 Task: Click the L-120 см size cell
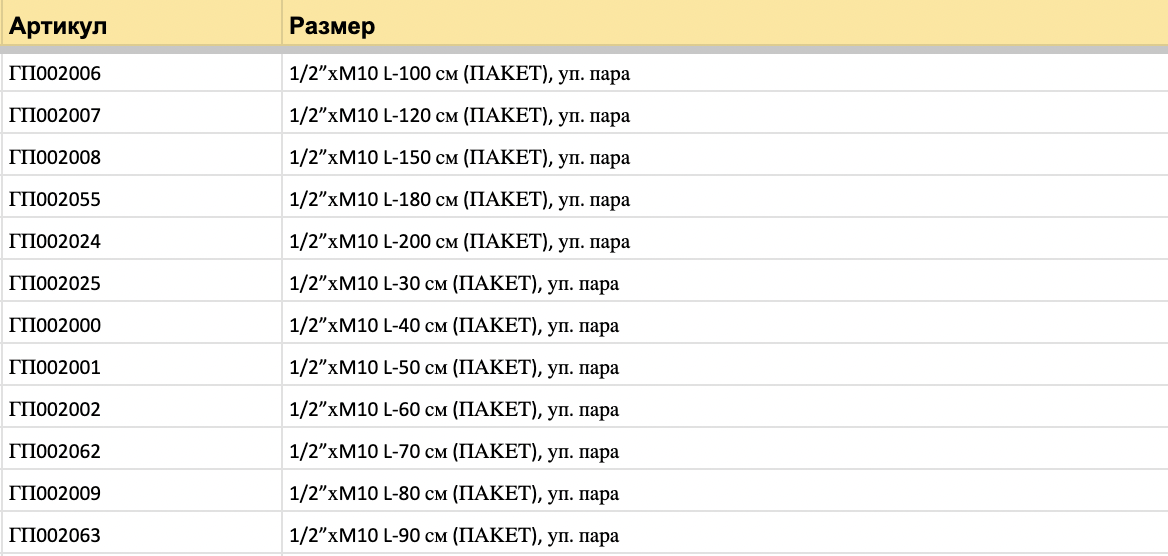point(459,115)
